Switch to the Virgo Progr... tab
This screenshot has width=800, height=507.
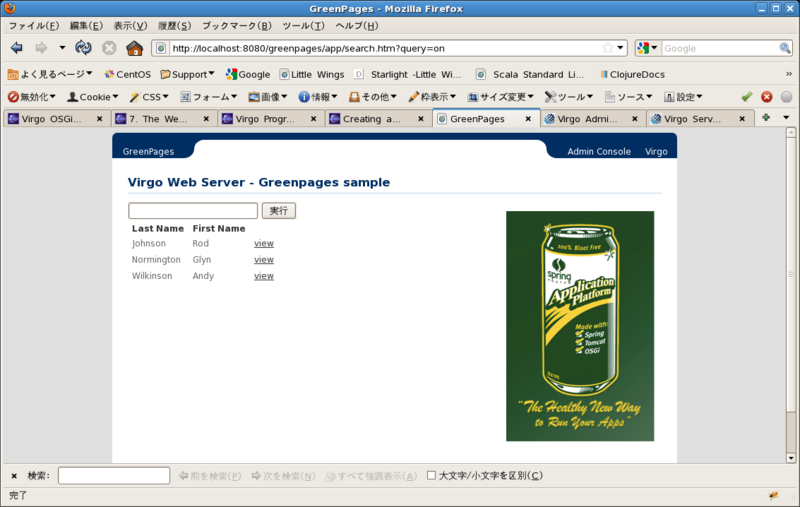tap(270, 119)
